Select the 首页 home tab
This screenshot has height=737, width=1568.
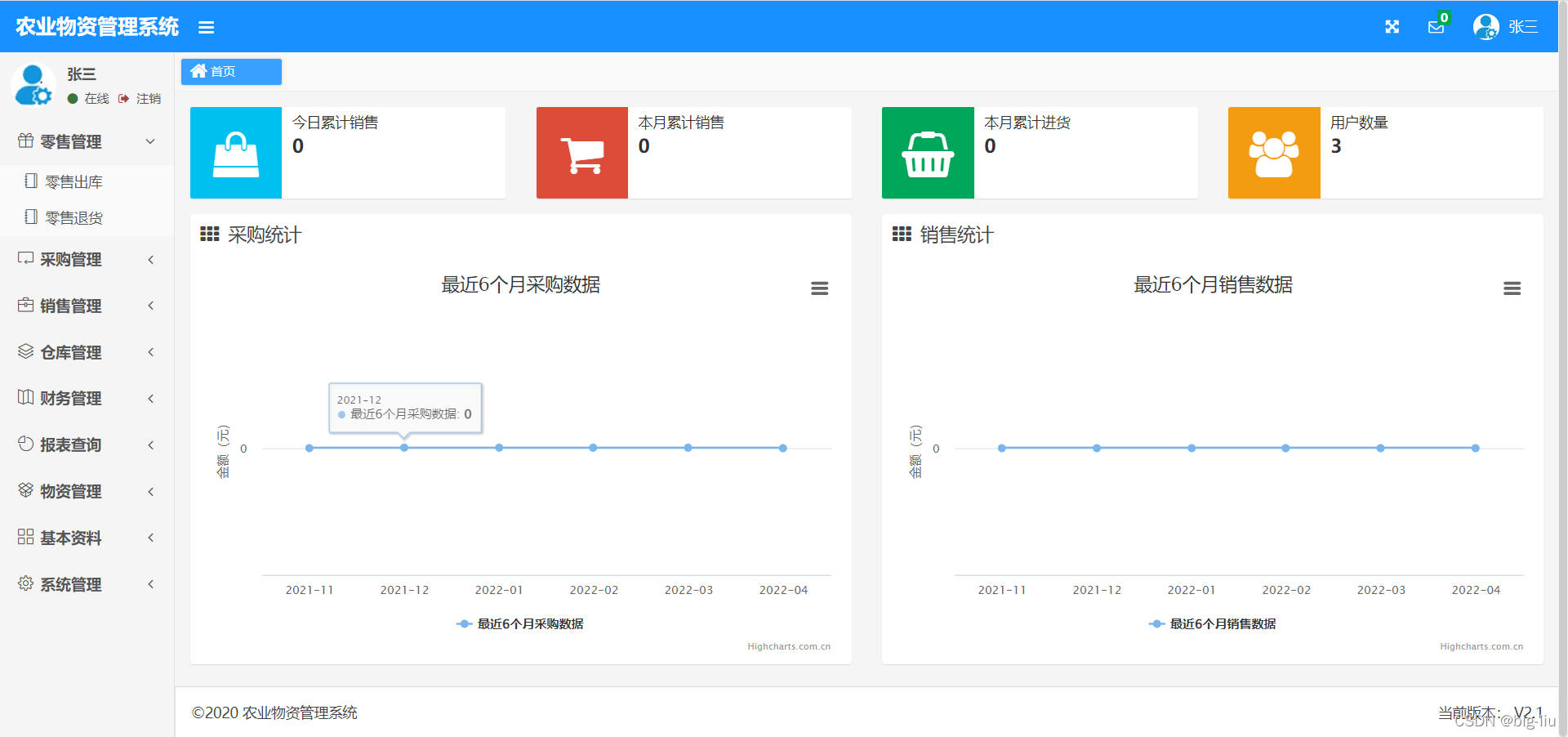click(231, 72)
